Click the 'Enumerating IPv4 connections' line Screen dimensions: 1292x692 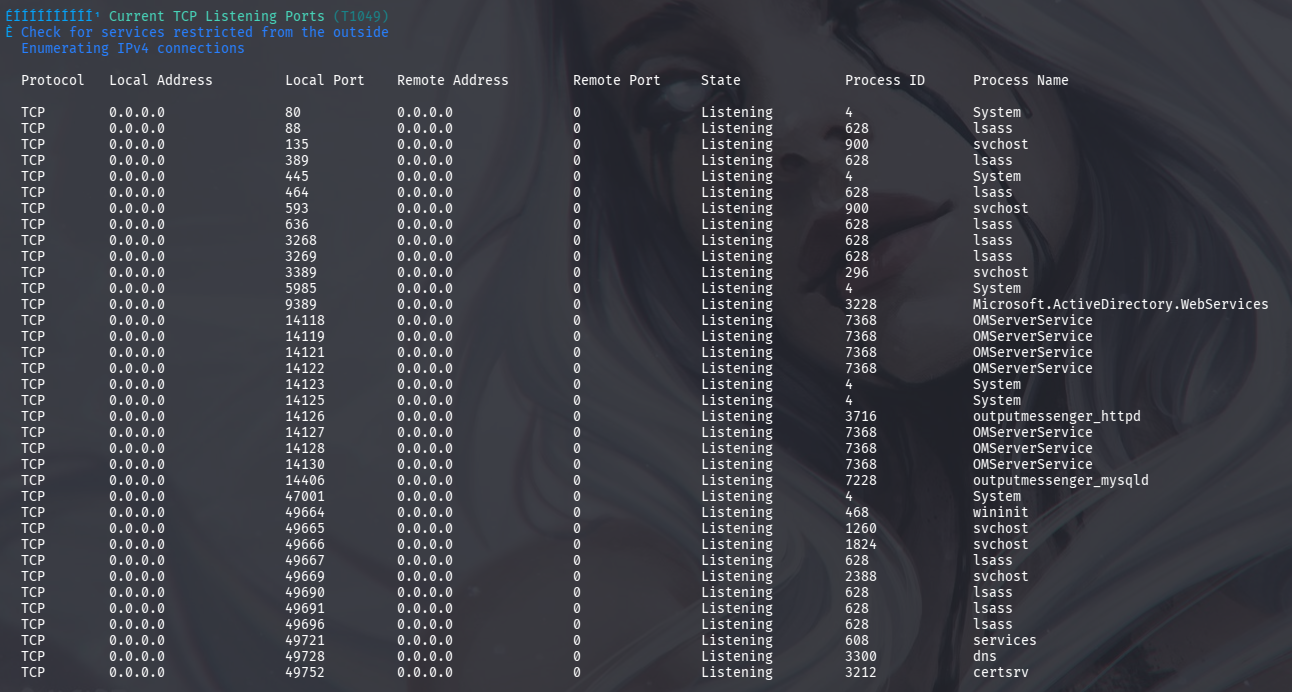(133, 48)
